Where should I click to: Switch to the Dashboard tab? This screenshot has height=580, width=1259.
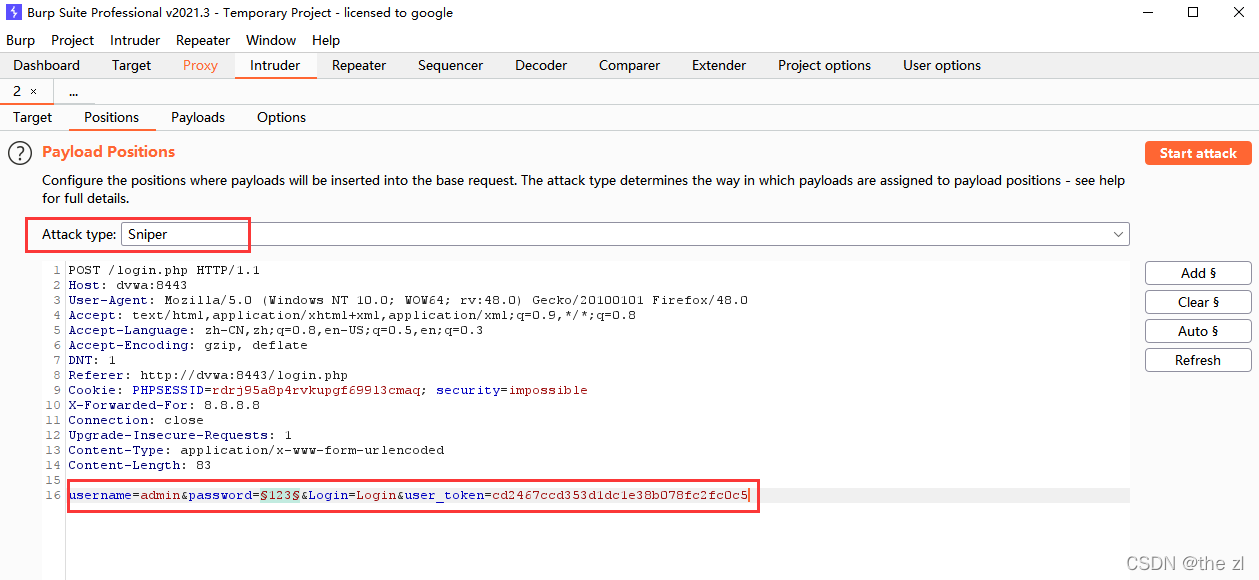47,65
